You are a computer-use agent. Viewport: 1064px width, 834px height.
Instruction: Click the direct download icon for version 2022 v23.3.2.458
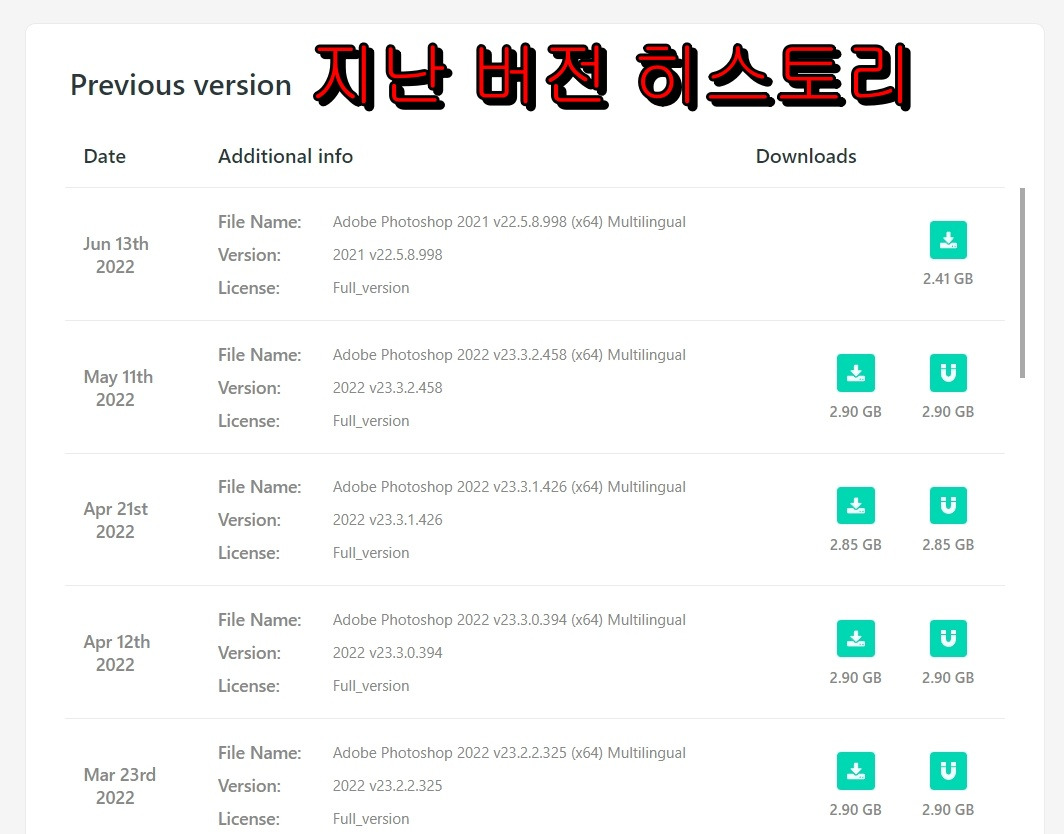click(855, 373)
